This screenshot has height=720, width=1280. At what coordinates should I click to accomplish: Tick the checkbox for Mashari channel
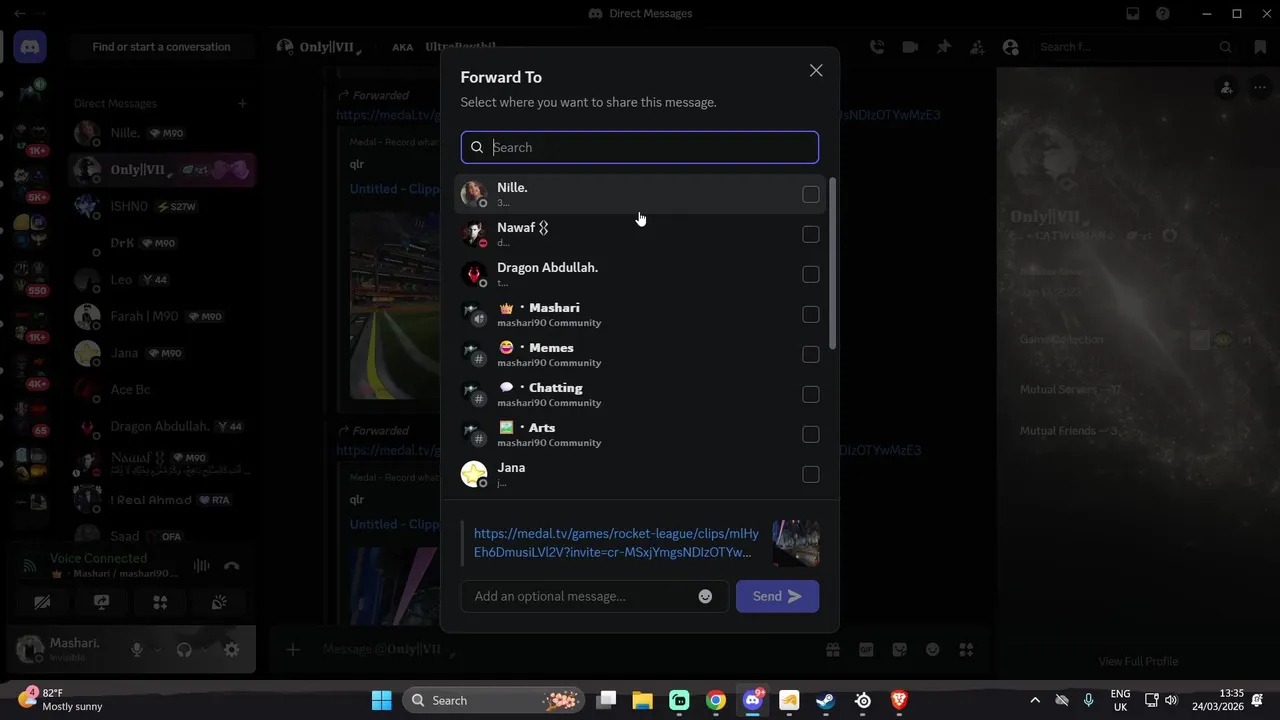pyautogui.click(x=811, y=314)
